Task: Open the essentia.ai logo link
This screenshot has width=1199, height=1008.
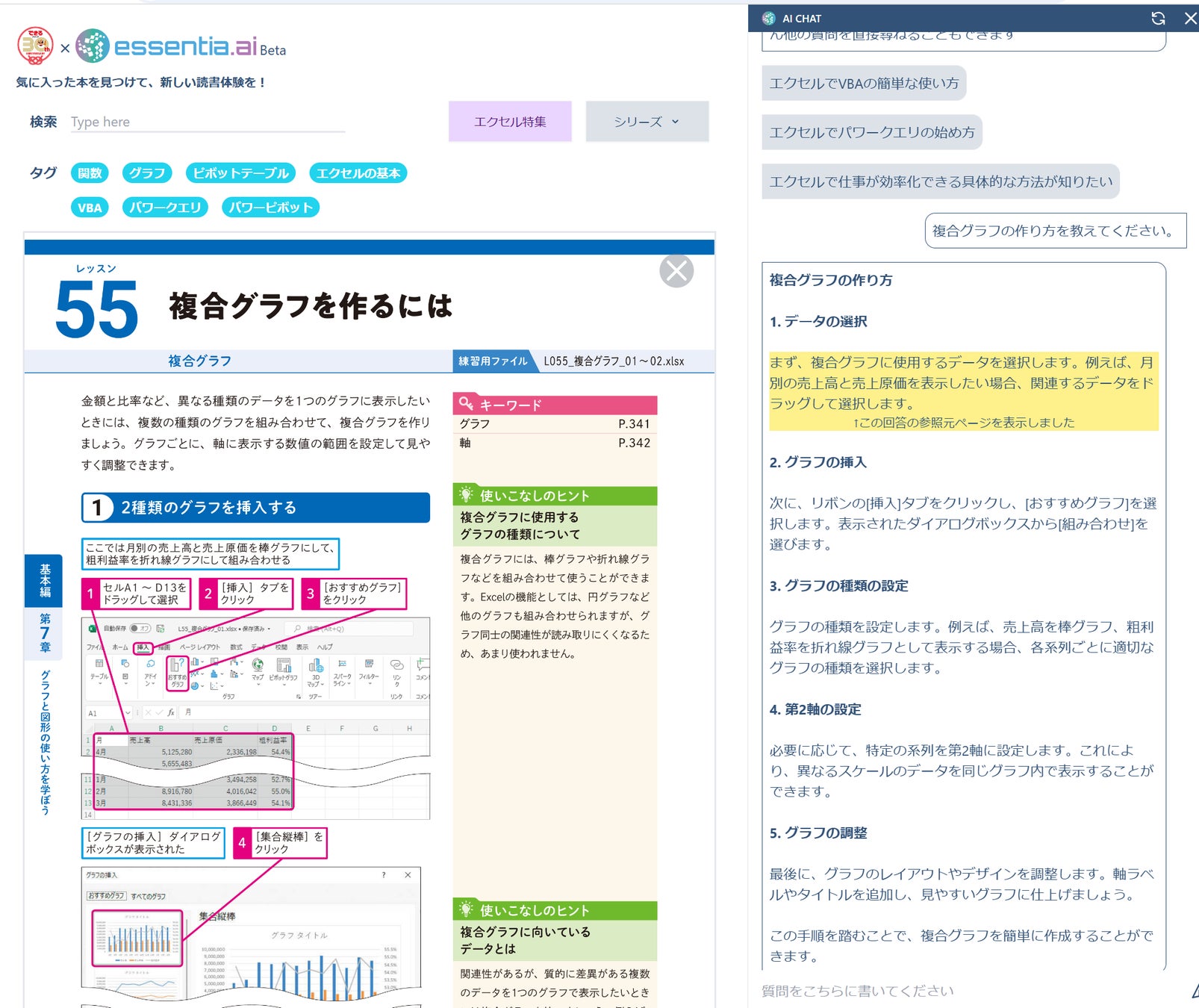Action: coord(181,46)
